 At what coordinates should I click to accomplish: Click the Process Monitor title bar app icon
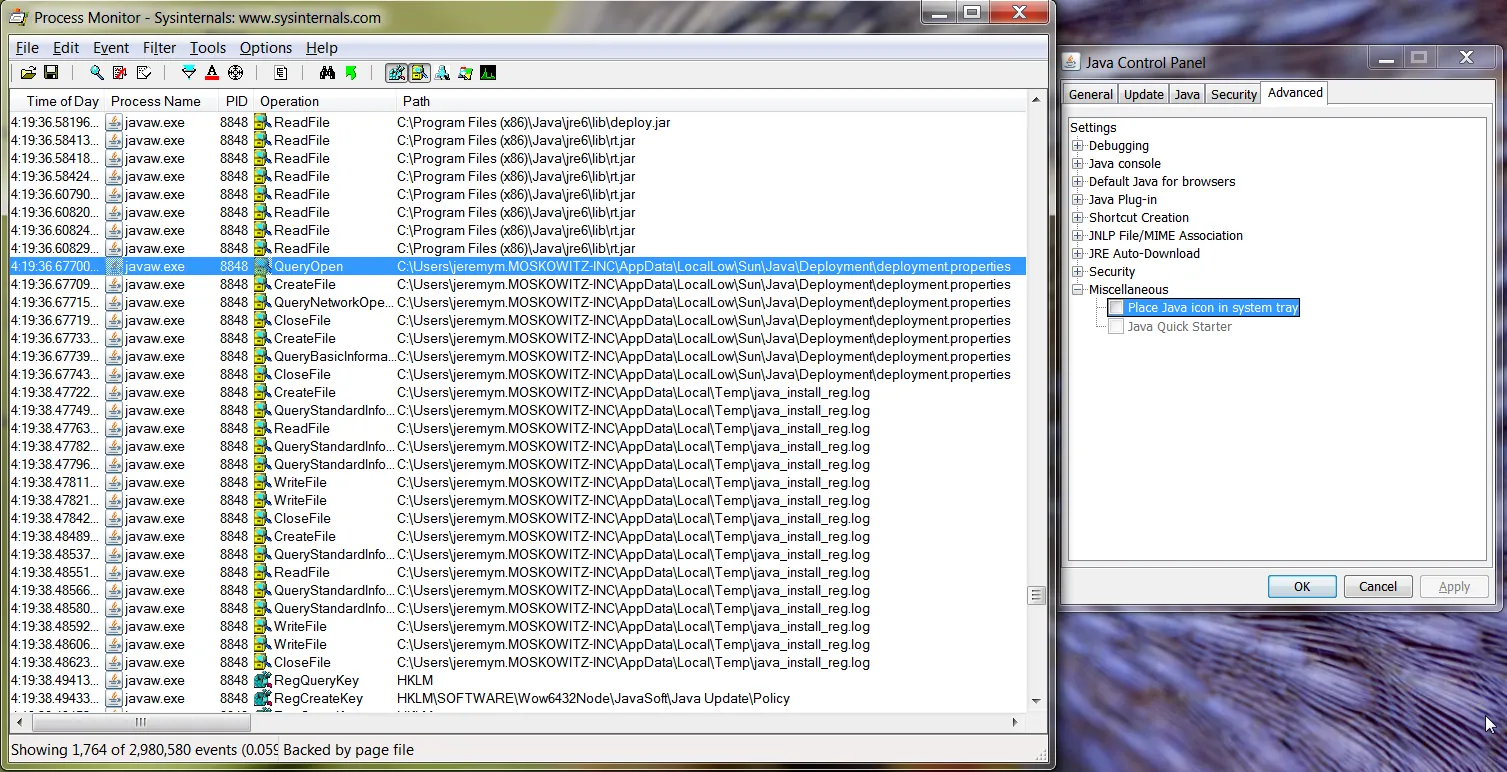[x=18, y=17]
